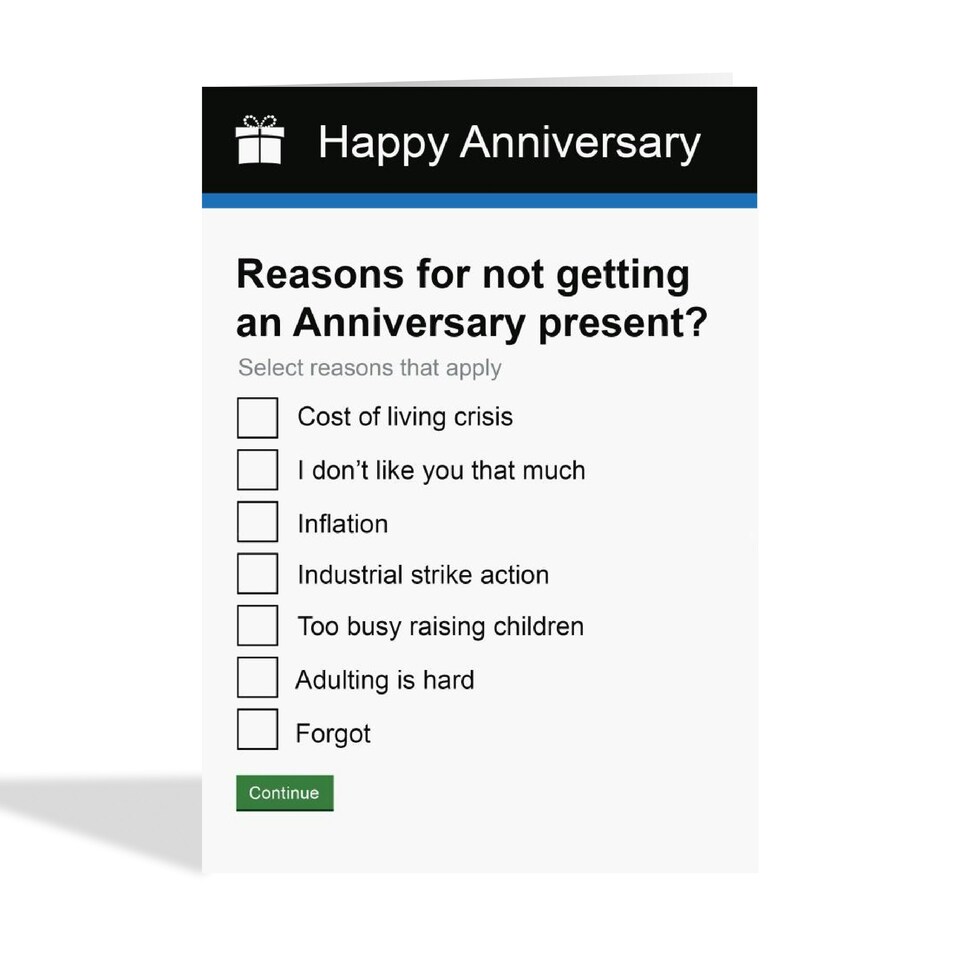Viewport: 960px width, 960px height.
Task: Click the Adulting is hard label text
Action: click(x=385, y=680)
